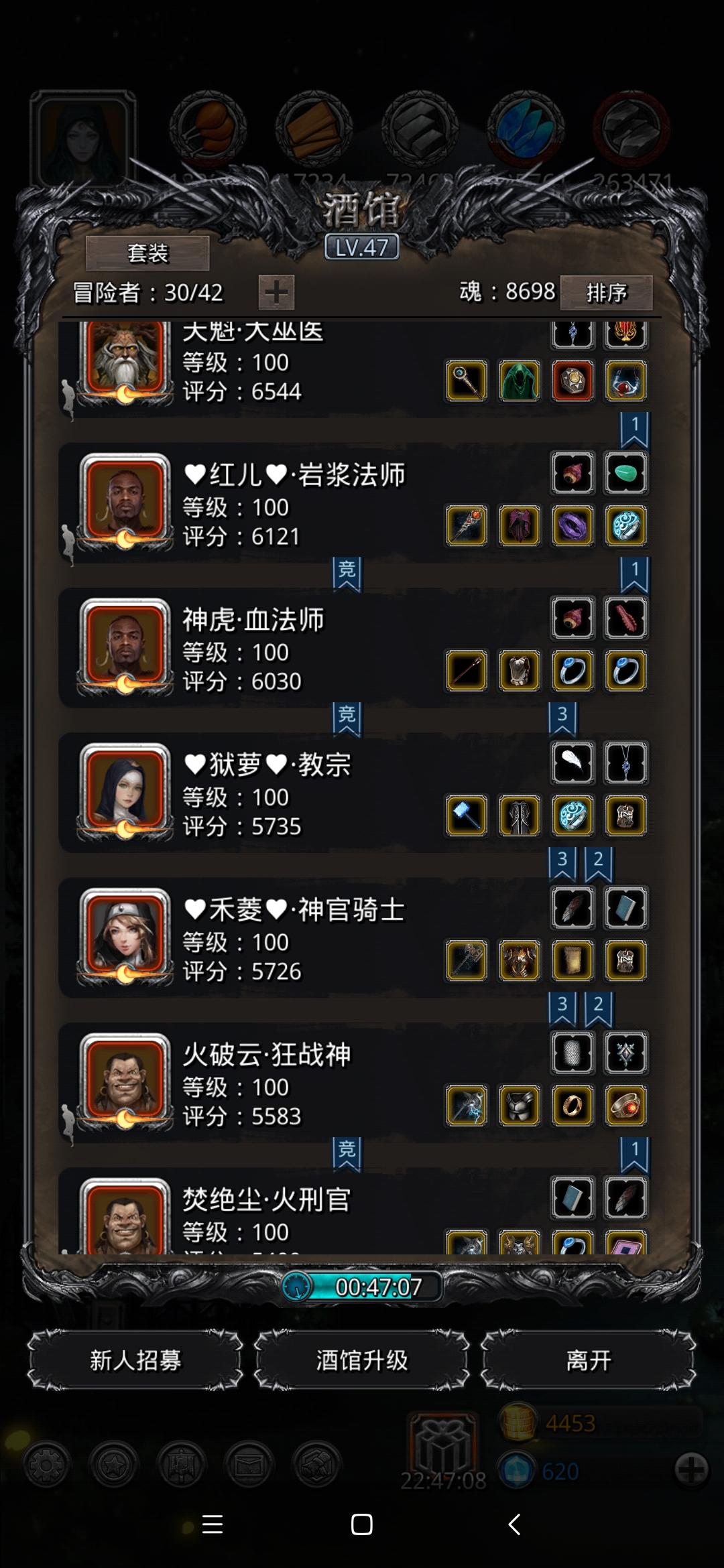Tap the 新人招募 recruit button

(x=135, y=1360)
